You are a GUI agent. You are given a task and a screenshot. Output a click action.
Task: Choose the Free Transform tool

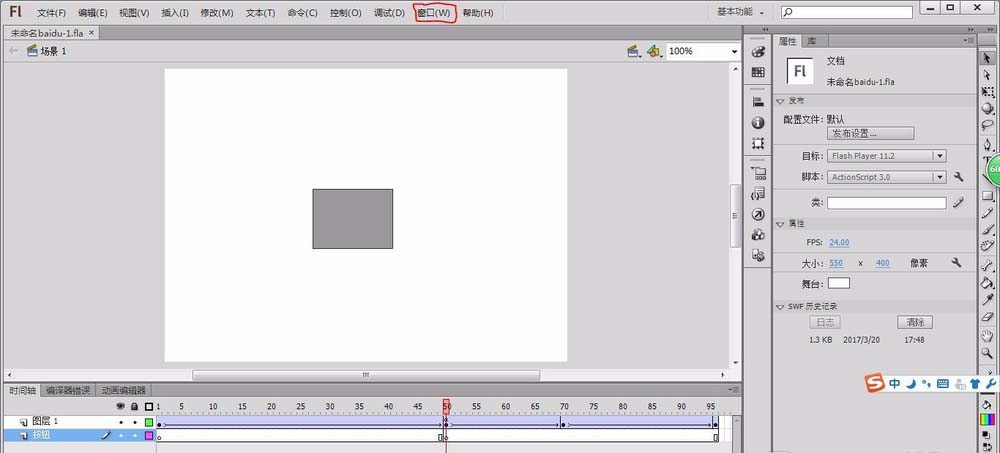click(x=987, y=92)
